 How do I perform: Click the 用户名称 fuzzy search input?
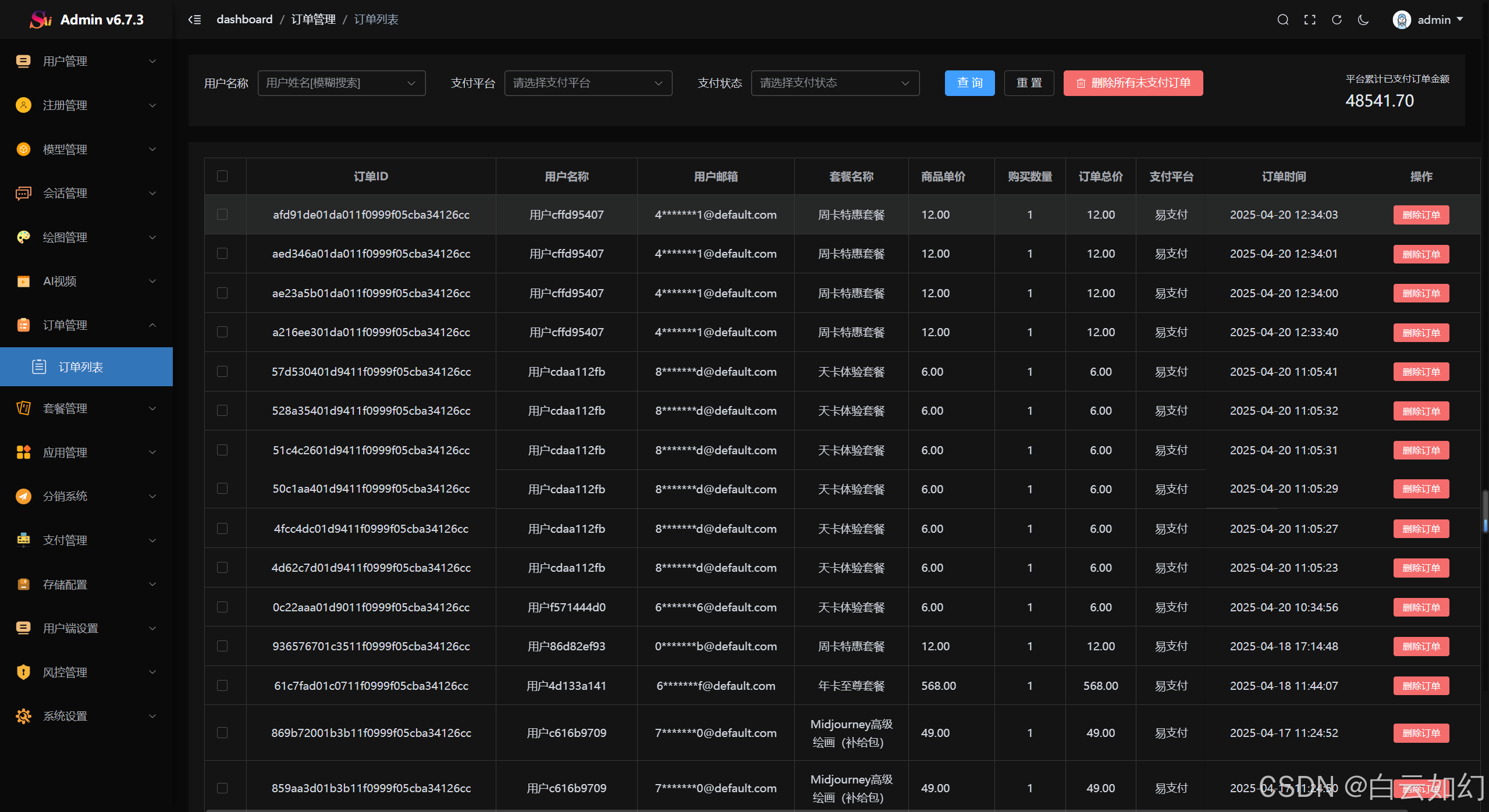(335, 83)
